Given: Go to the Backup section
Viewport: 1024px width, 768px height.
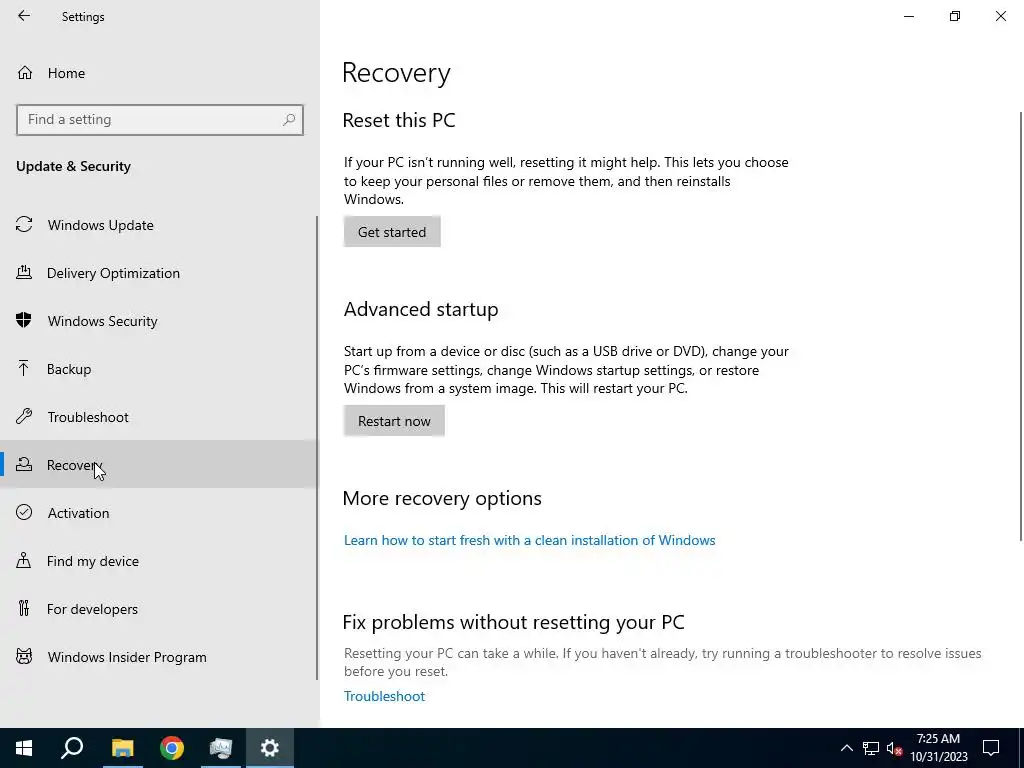Looking at the screenshot, I should point(158,369).
